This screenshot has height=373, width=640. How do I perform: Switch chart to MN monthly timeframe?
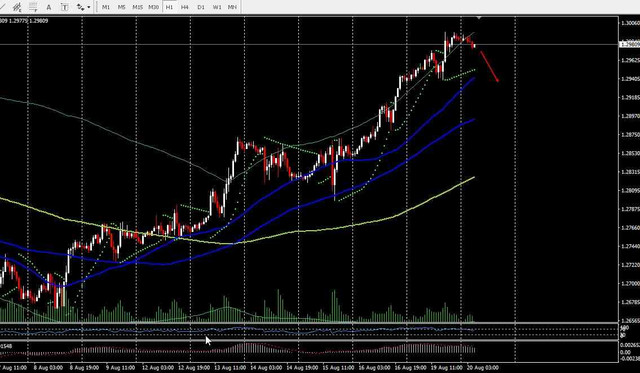click(x=232, y=7)
